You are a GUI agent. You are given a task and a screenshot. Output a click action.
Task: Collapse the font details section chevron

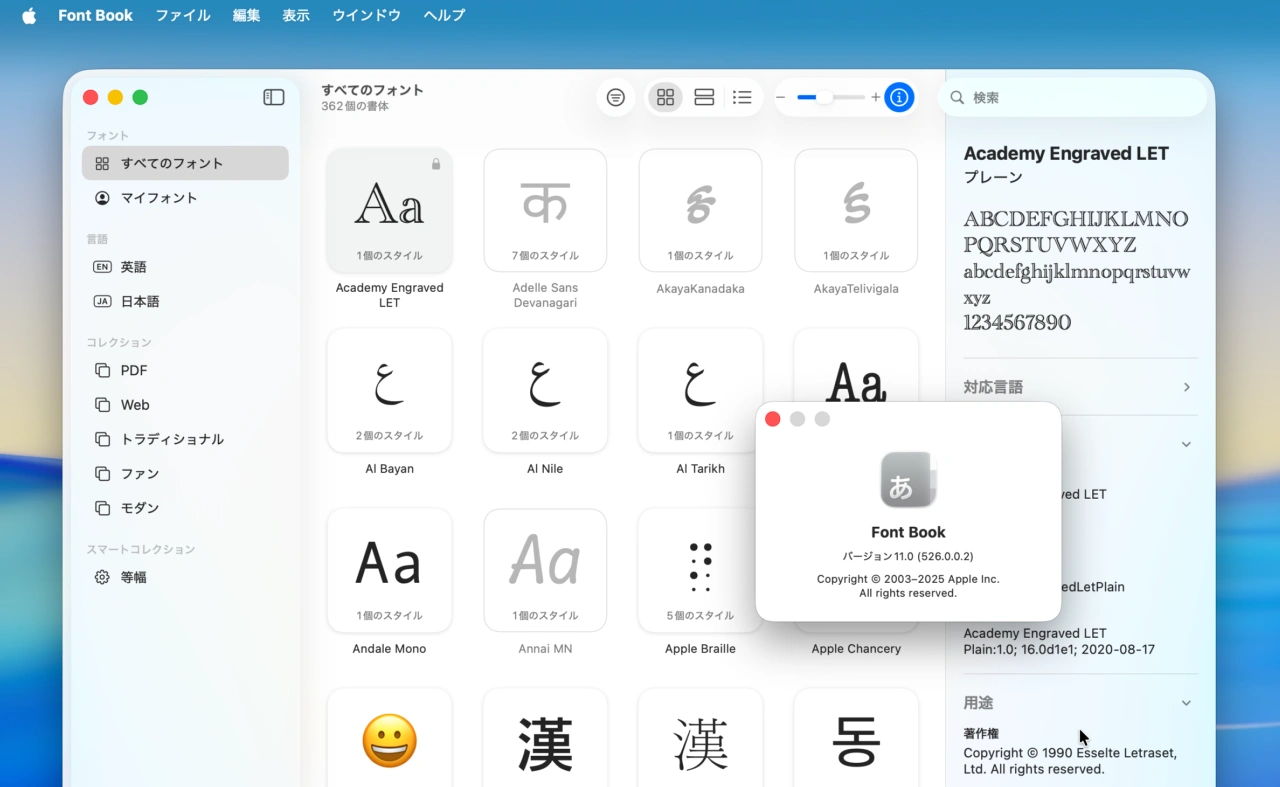click(x=1186, y=444)
